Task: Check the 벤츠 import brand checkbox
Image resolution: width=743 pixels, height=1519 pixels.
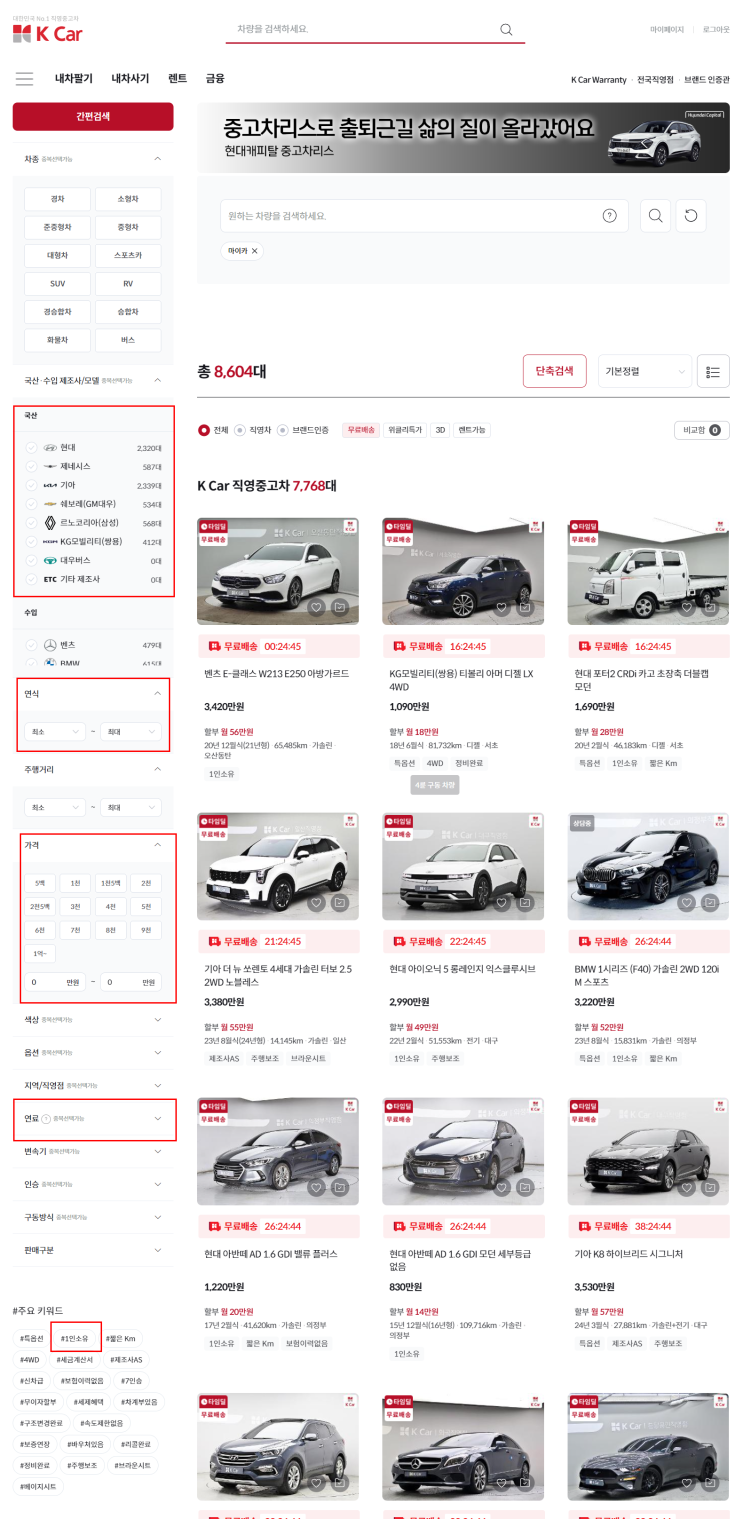Action: (x=31, y=645)
